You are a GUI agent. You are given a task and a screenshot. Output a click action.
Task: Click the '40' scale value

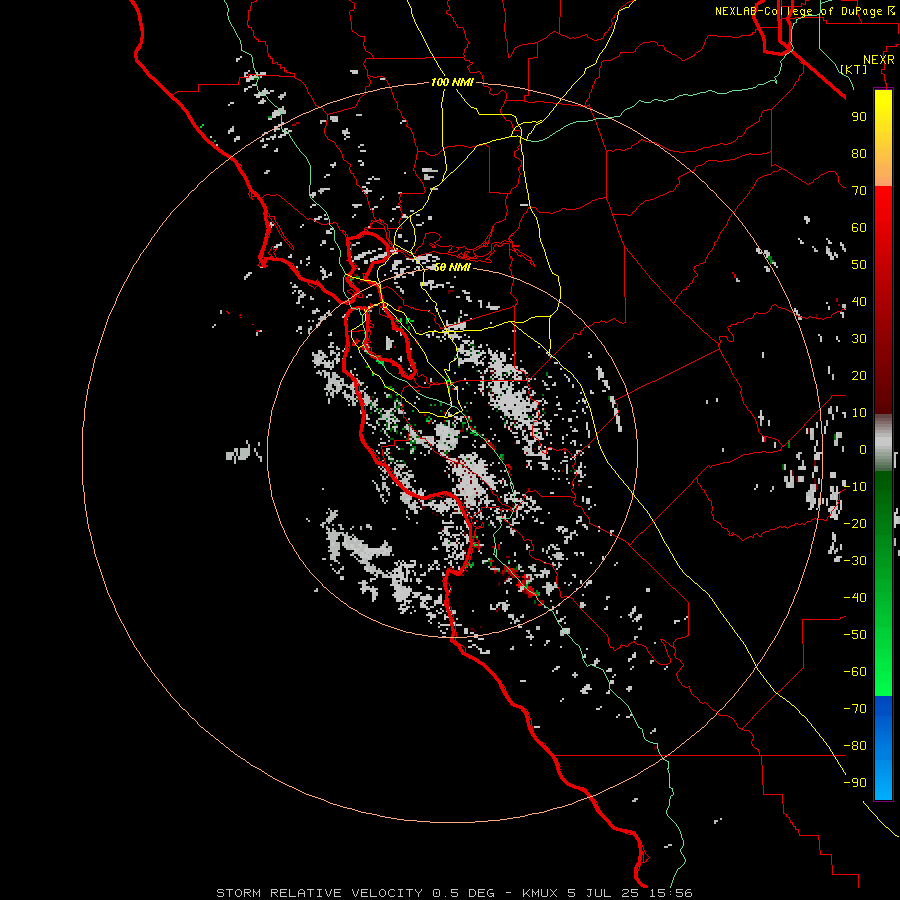(x=859, y=302)
